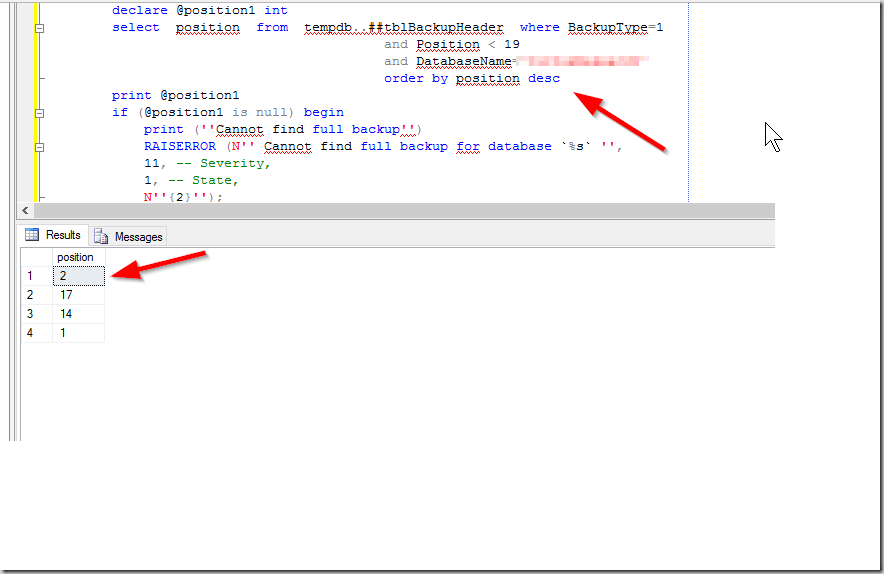Place cursor on 'order by position desc' line
Viewport: 884px width, 574px height.
click(472, 78)
